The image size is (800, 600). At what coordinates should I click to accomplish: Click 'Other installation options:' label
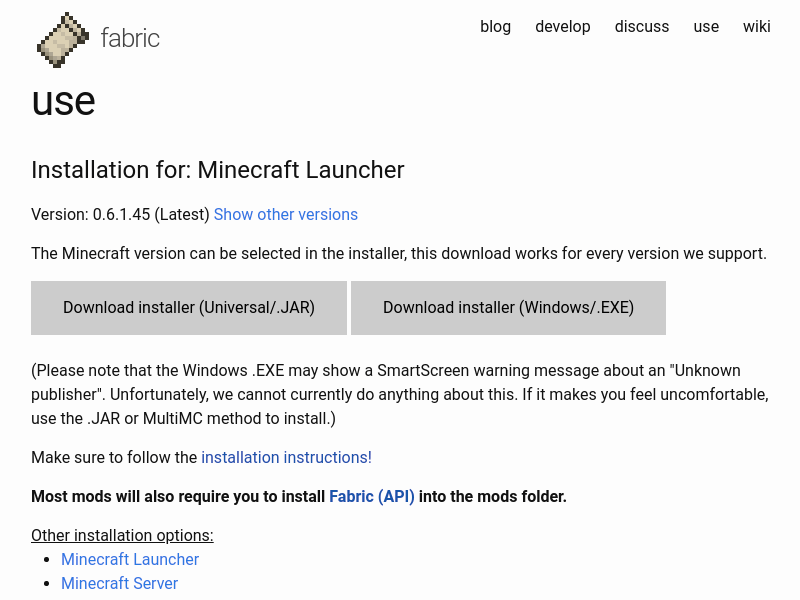tap(122, 535)
